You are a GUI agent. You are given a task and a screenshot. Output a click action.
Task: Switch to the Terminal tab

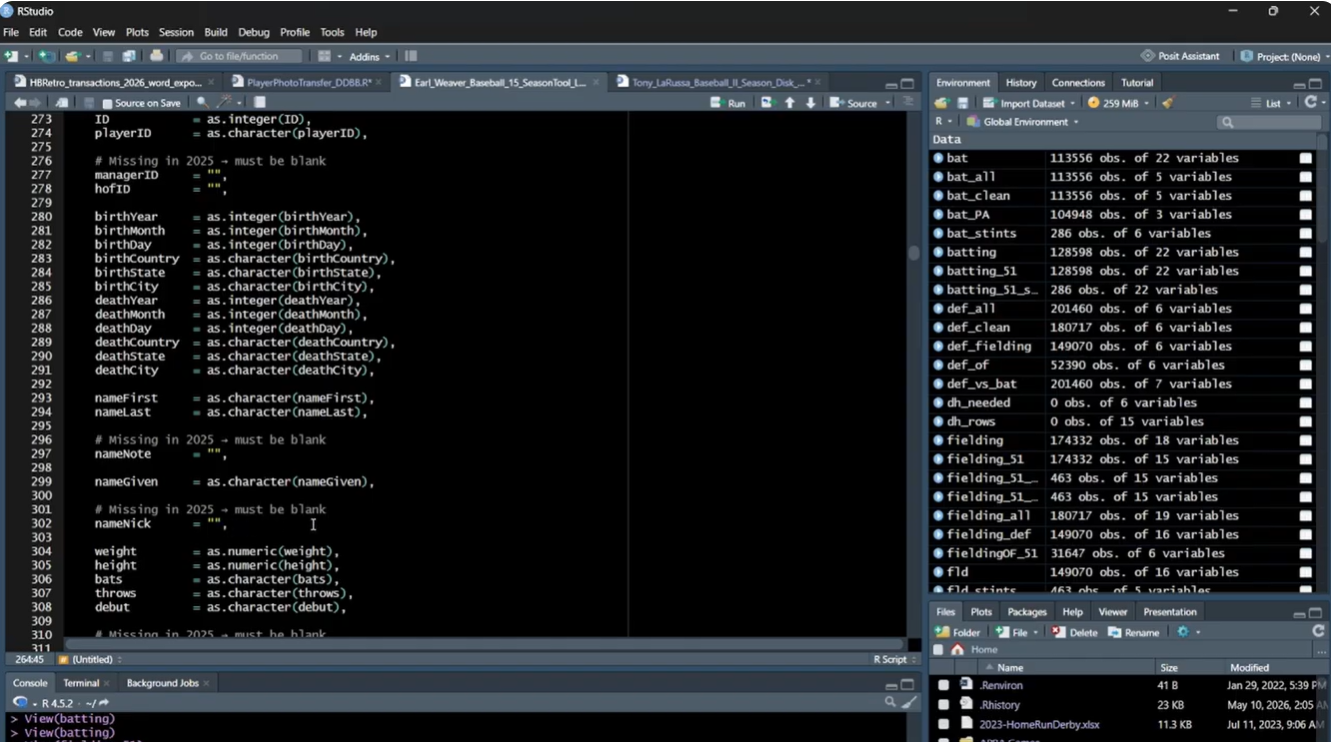[x=81, y=683]
